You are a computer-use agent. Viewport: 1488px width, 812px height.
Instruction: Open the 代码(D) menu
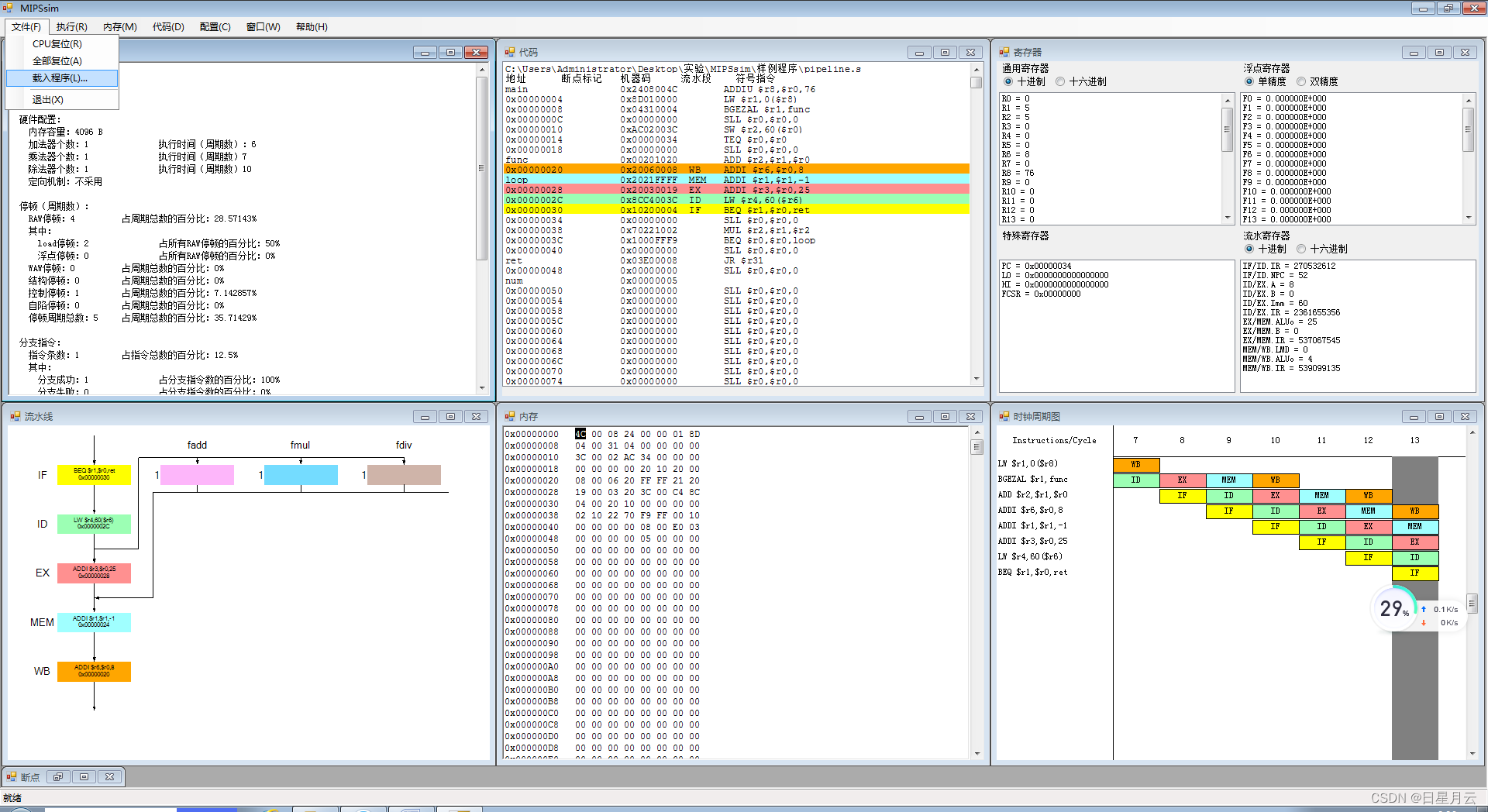[x=168, y=27]
